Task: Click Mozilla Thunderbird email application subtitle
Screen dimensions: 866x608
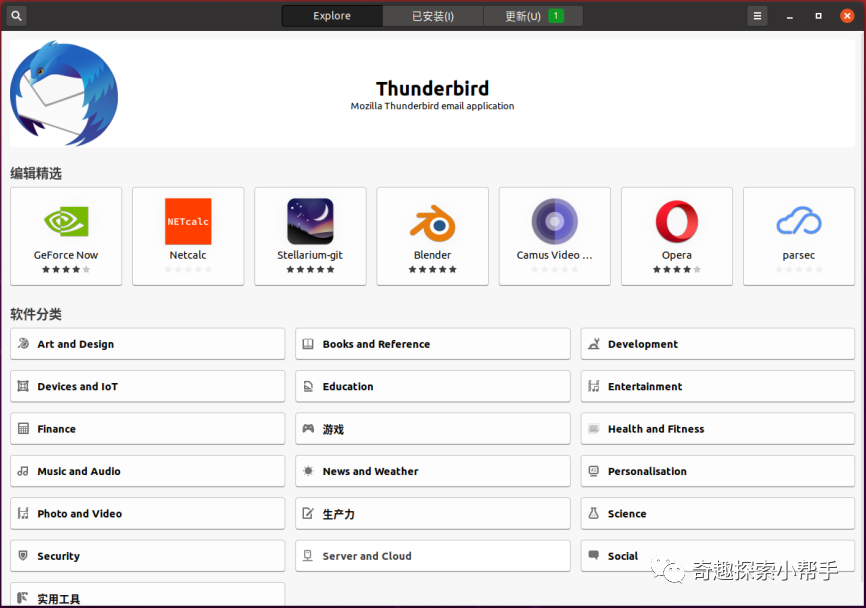Action: (432, 106)
